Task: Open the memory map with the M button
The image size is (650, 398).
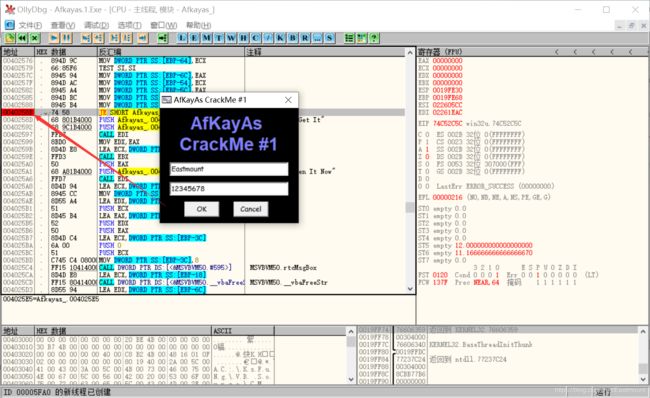Action: (206, 38)
